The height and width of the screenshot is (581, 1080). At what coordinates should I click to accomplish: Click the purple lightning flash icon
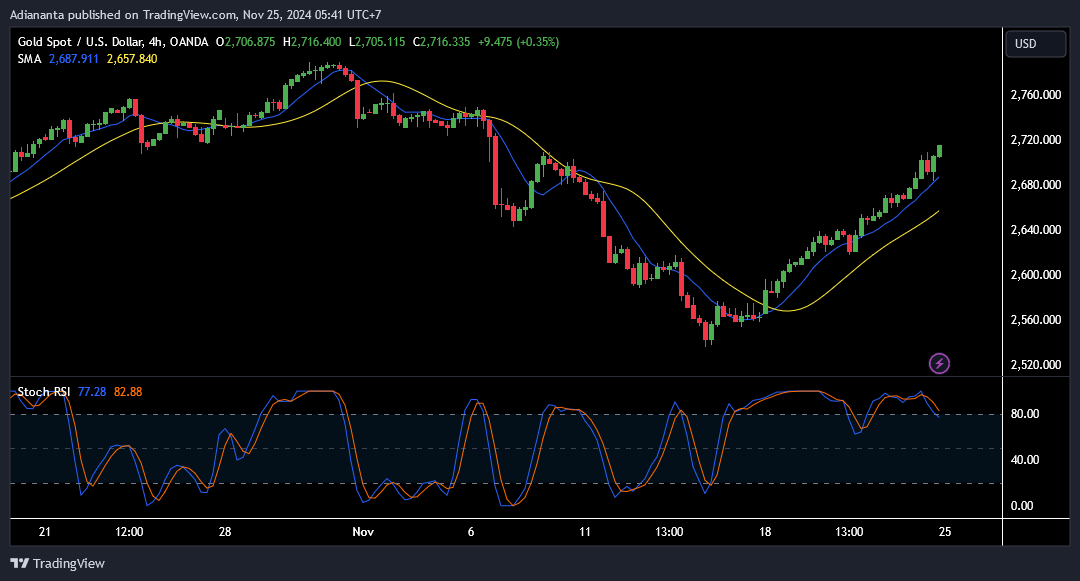[x=939, y=363]
